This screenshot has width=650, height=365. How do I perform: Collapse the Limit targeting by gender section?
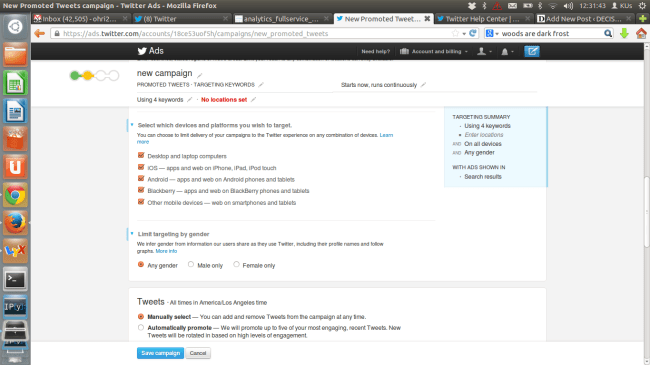click(132, 234)
